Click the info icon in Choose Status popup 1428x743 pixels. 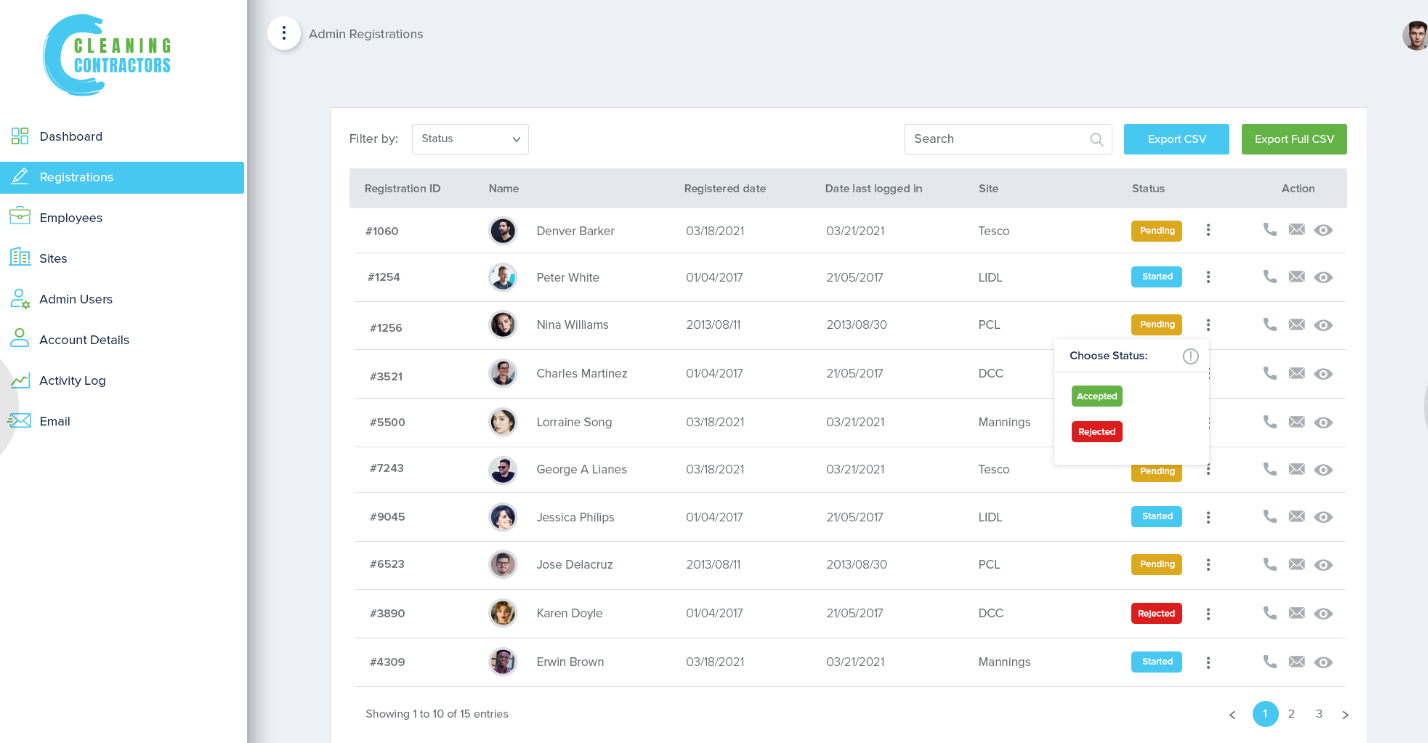pos(1190,356)
